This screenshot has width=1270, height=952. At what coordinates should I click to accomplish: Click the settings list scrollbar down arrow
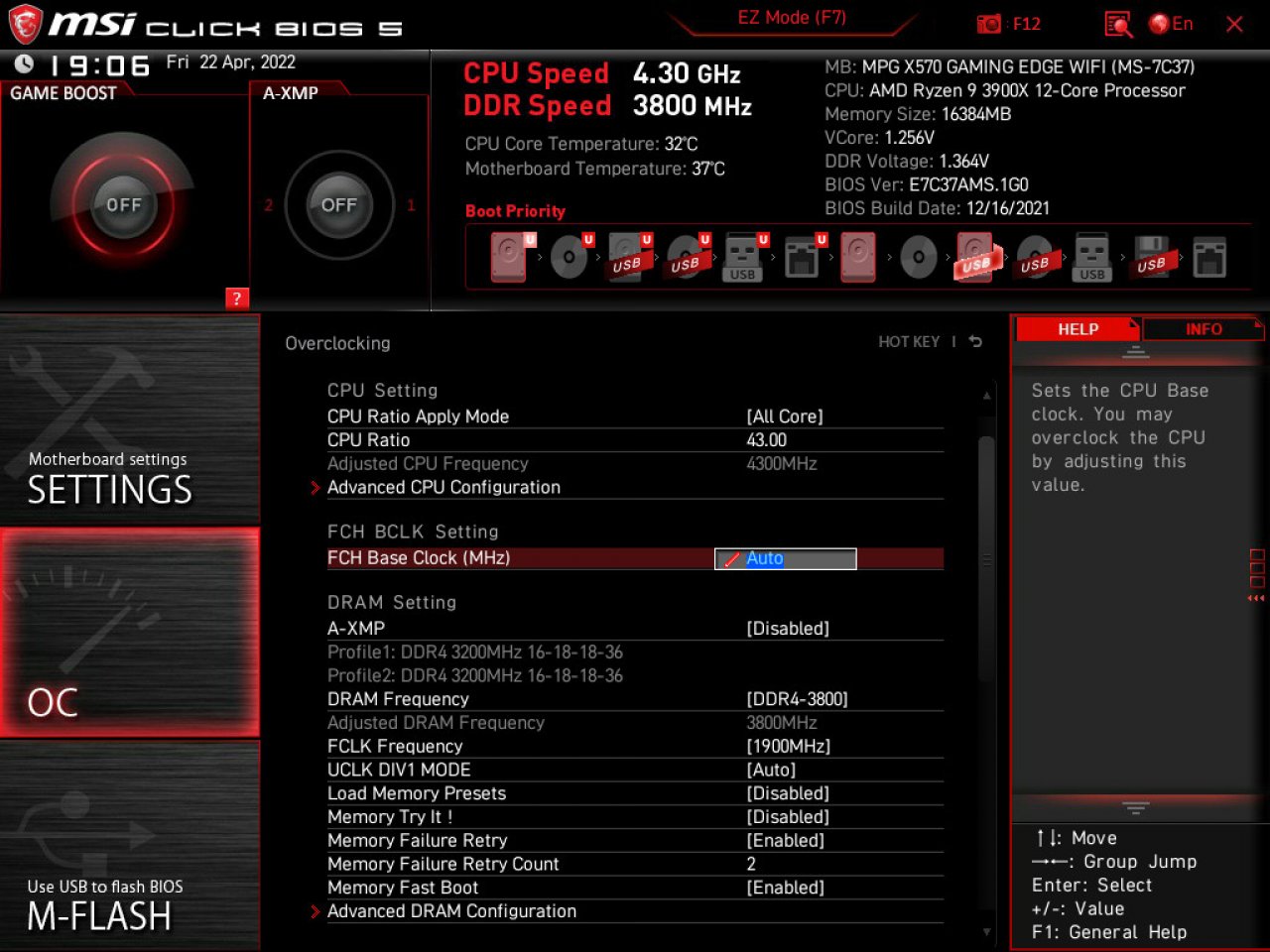pyautogui.click(x=986, y=932)
